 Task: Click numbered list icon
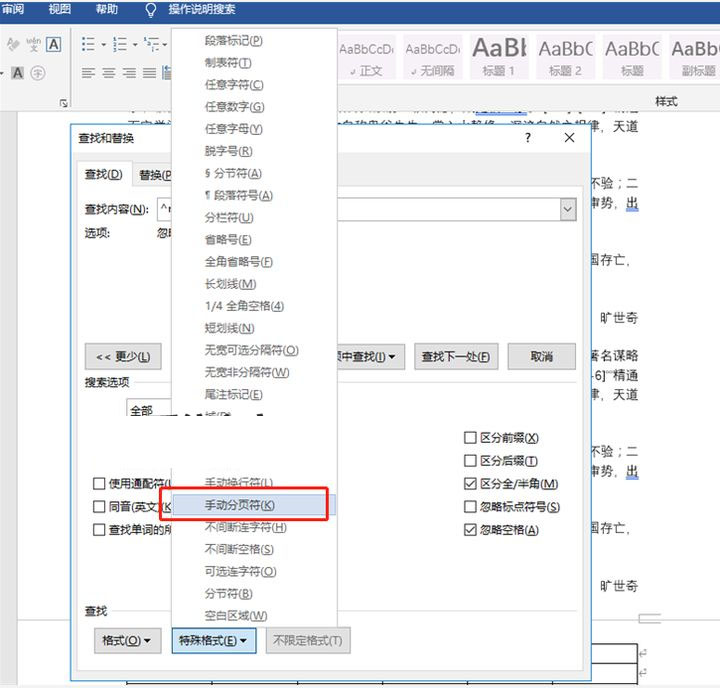click(x=120, y=44)
